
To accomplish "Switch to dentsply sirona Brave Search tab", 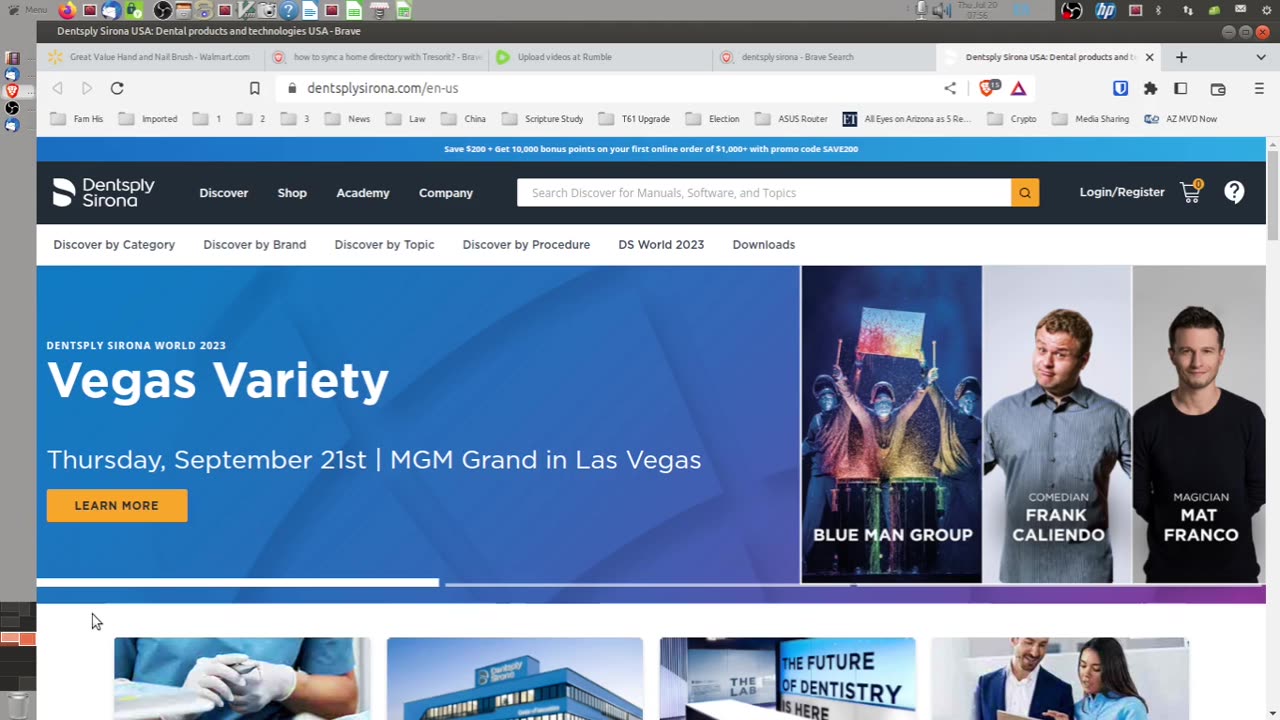I will 825,57.
